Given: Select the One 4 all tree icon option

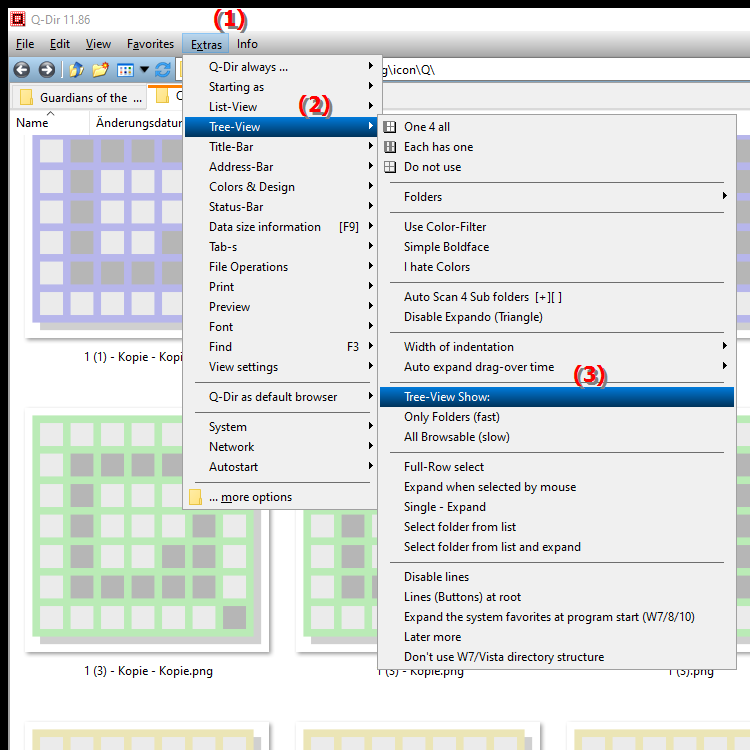Looking at the screenshot, I should pyautogui.click(x=427, y=127).
